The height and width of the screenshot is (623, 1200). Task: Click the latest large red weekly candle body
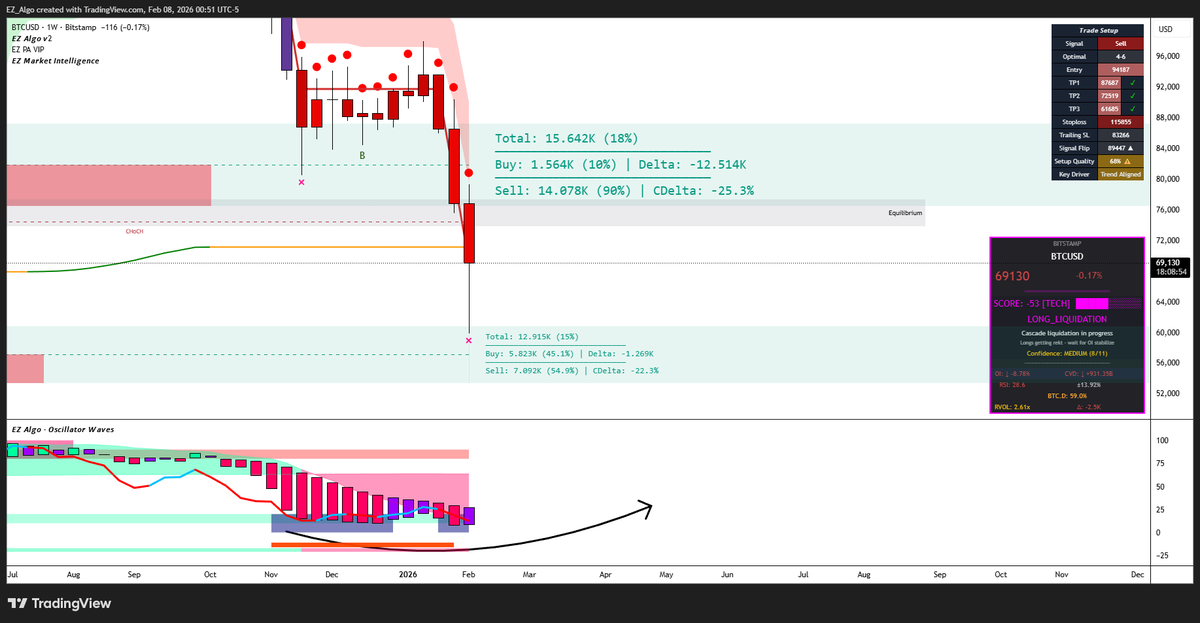[x=468, y=233]
